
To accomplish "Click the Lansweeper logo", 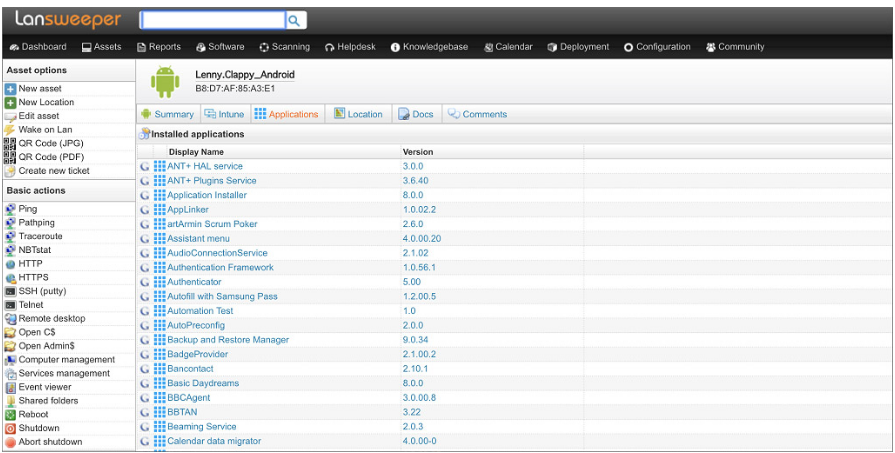I will [67, 19].
